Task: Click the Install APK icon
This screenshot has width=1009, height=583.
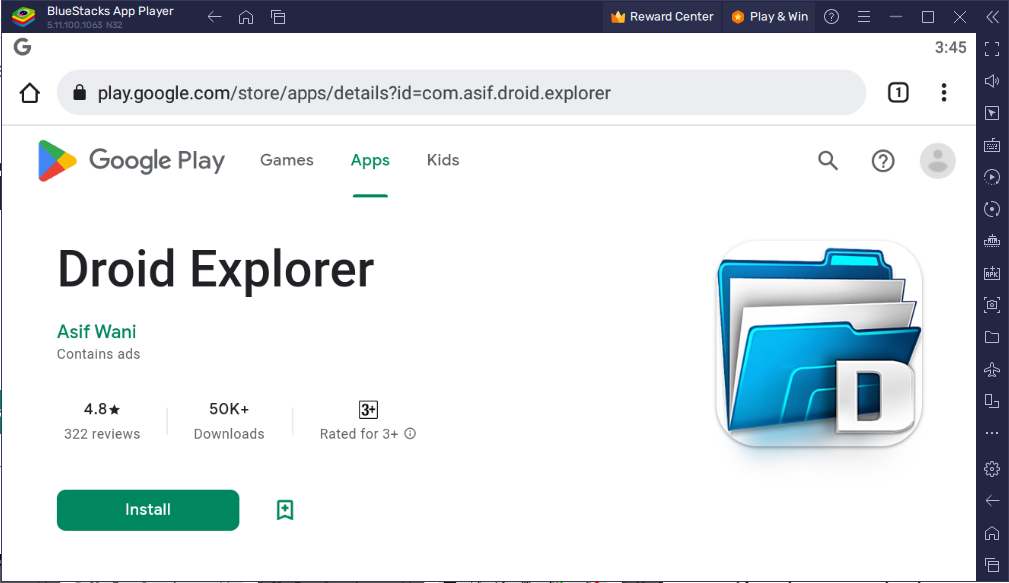Action: point(992,273)
